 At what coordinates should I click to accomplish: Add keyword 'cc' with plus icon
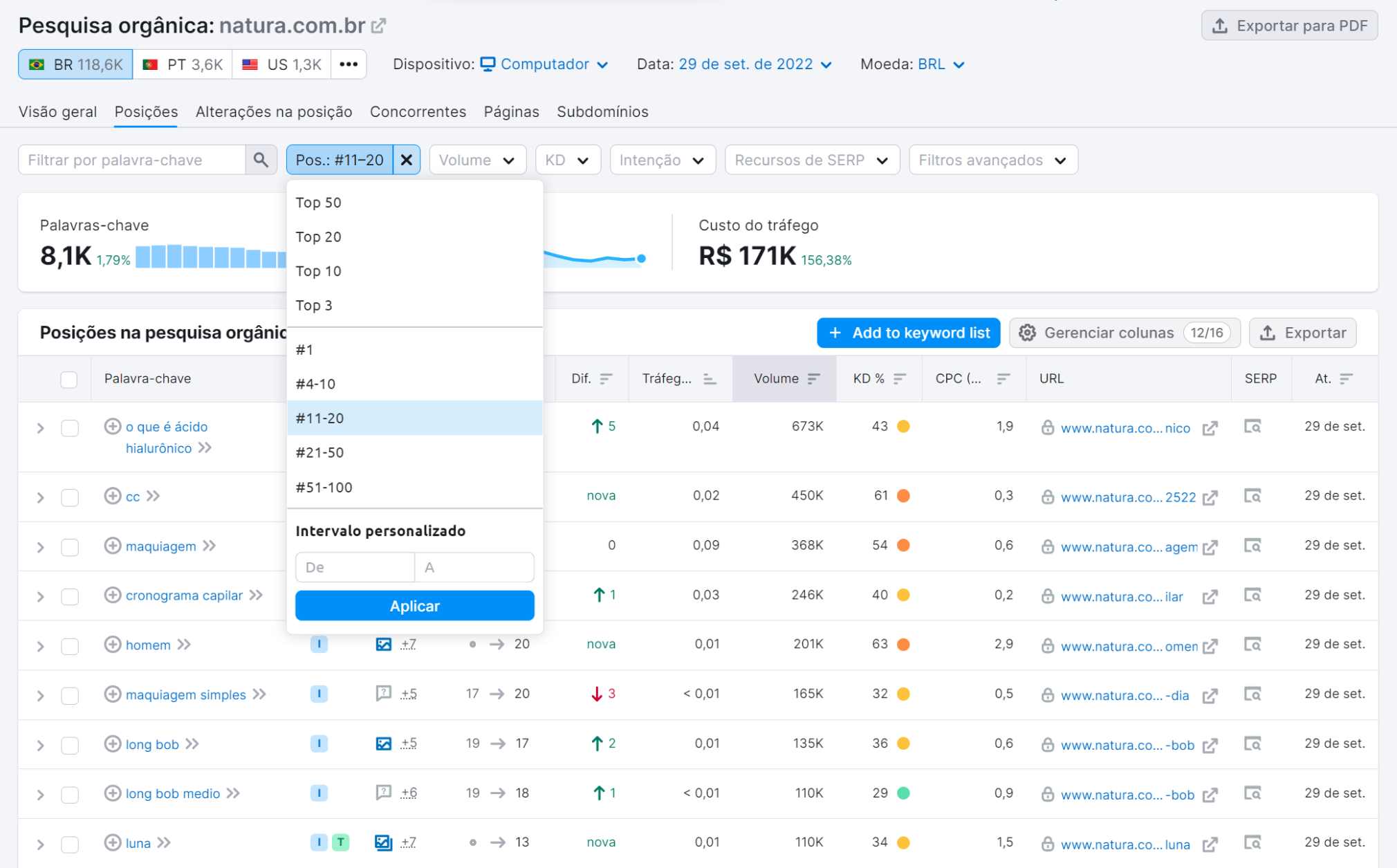(113, 495)
